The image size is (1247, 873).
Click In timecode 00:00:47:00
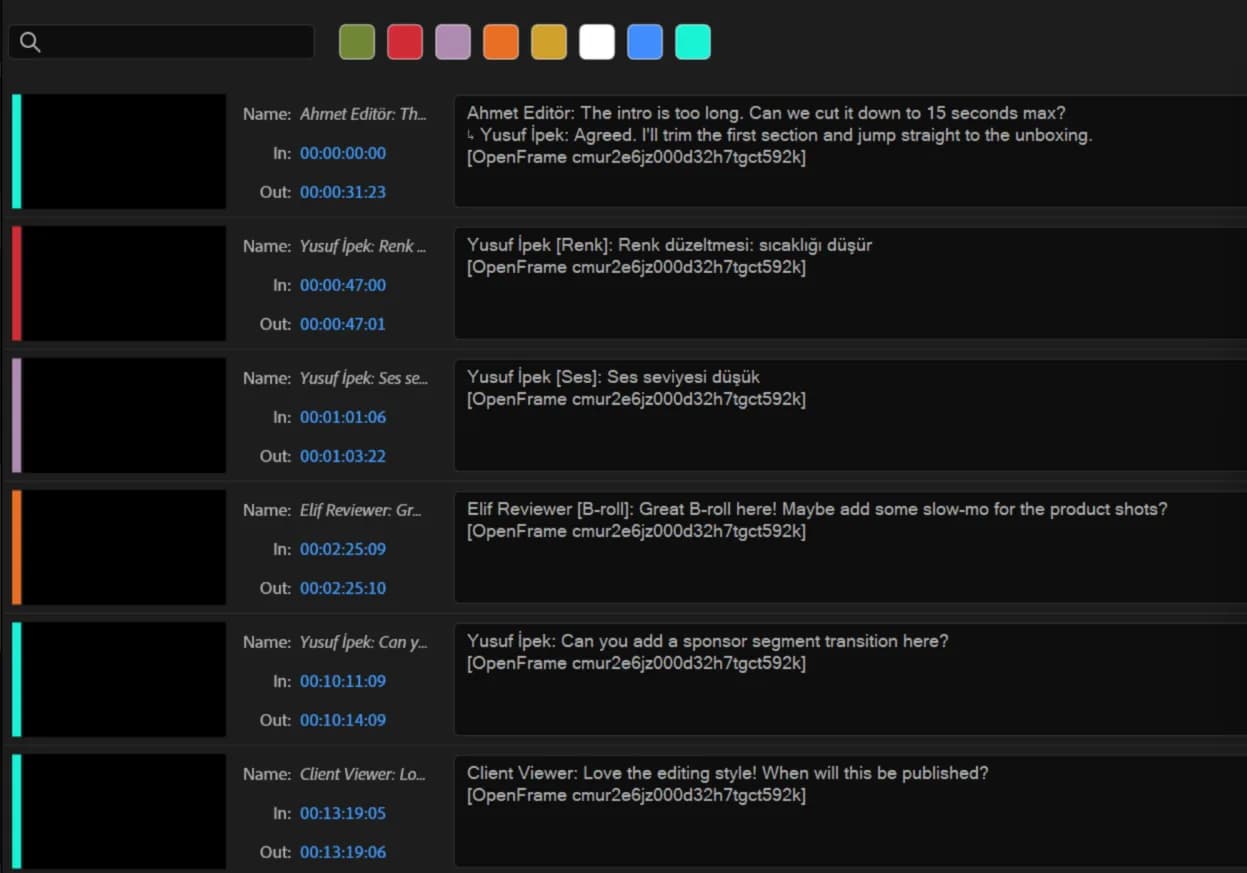coord(343,285)
